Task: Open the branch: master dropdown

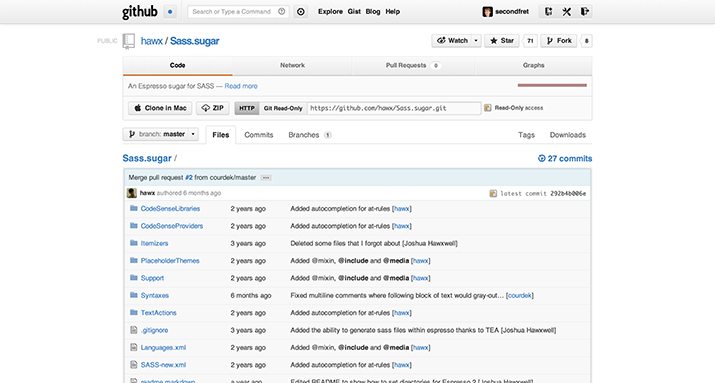Action: coord(161,134)
